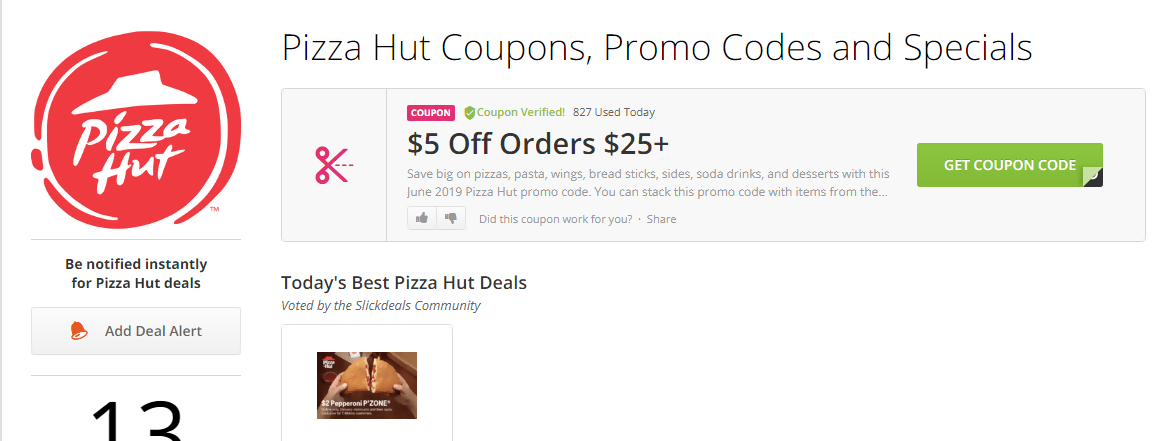Click the thumbs down icon
This screenshot has width=1175, height=441.
point(451,218)
